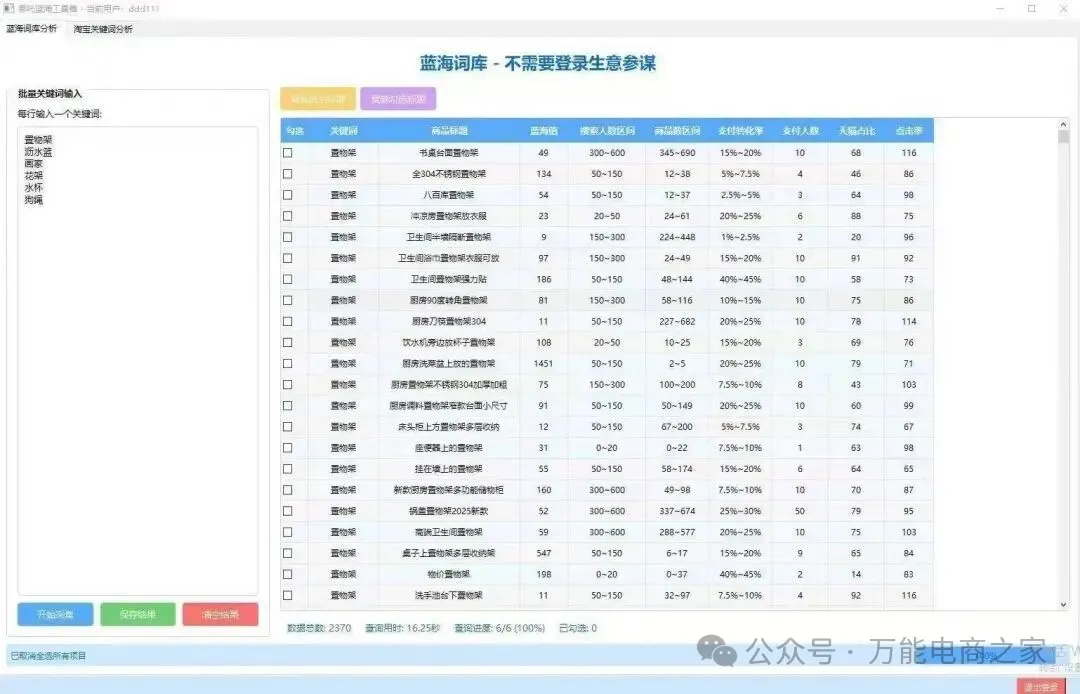Viewport: 1080px width, 694px height.
Task: Click inside the batch keyword input box
Action: tap(138, 400)
